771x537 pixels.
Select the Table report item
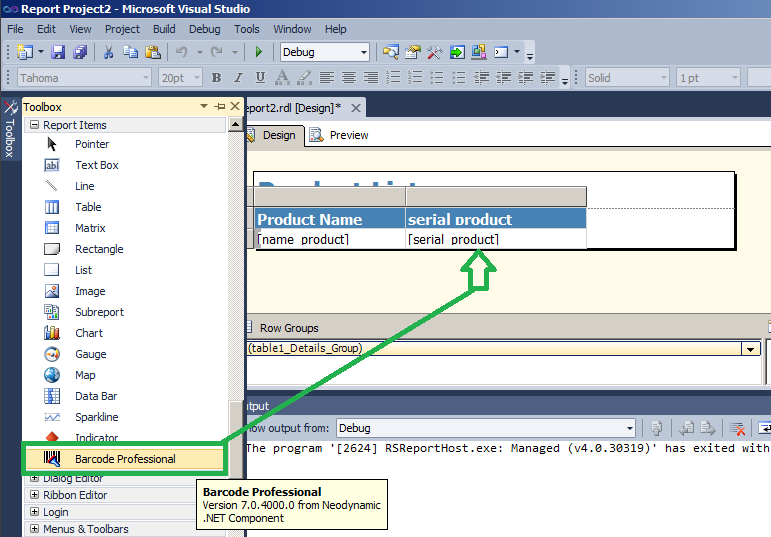point(88,207)
